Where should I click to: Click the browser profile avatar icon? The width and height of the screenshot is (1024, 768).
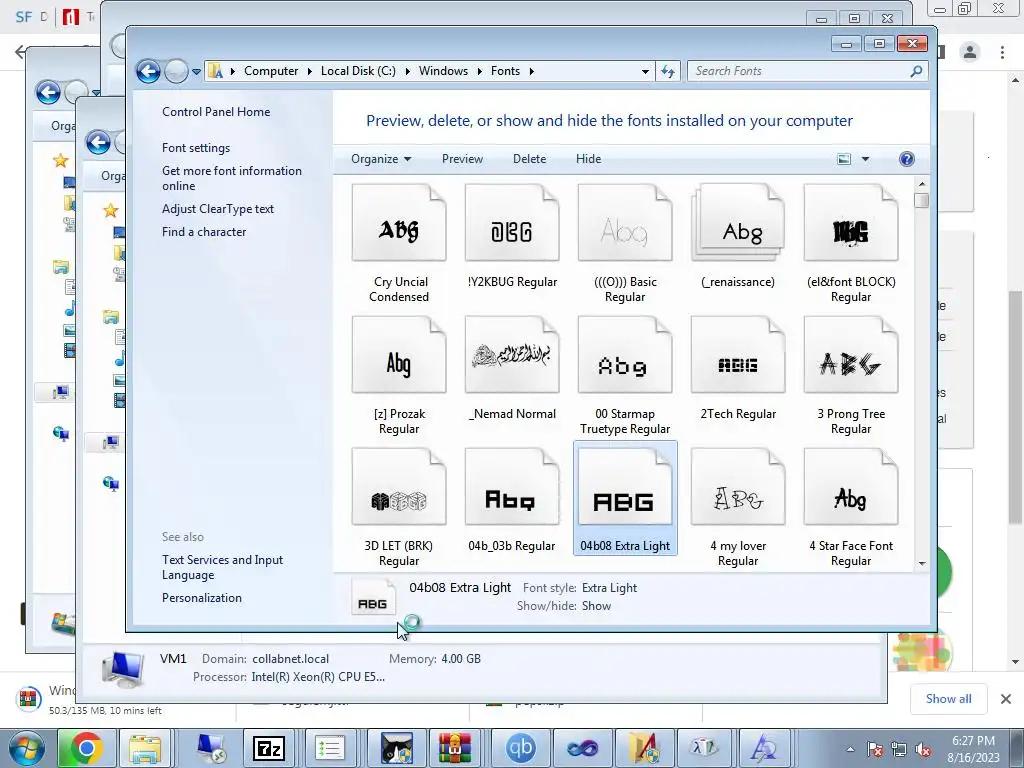point(970,52)
